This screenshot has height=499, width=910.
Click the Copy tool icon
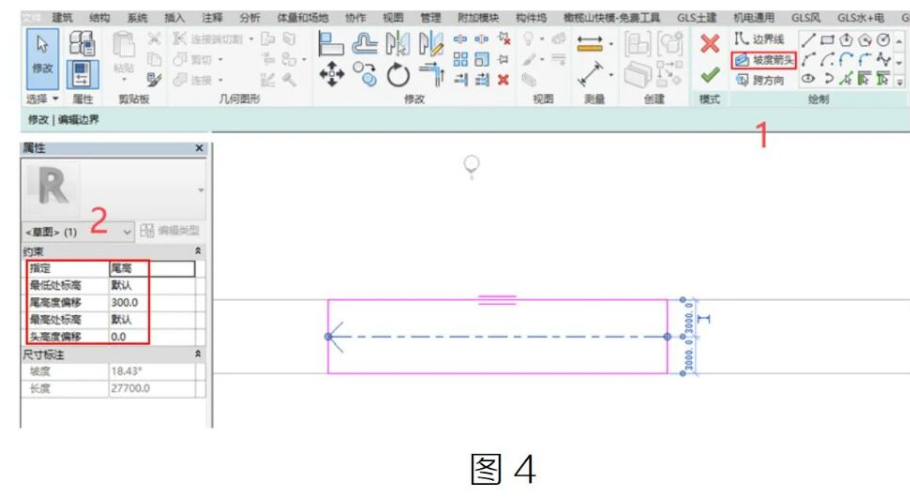coord(365,75)
